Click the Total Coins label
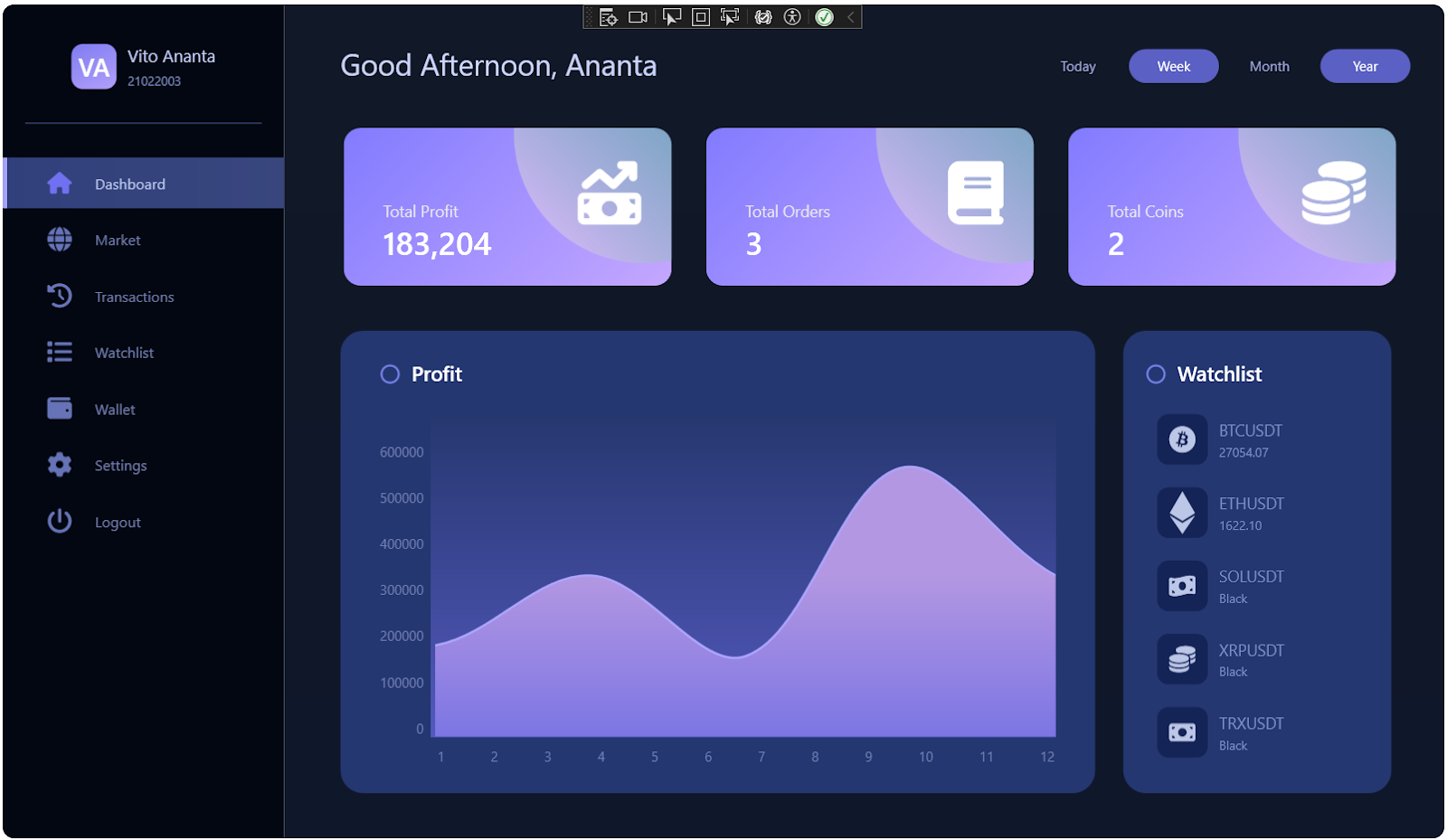This screenshot has width=1447, height=840. [x=1146, y=212]
